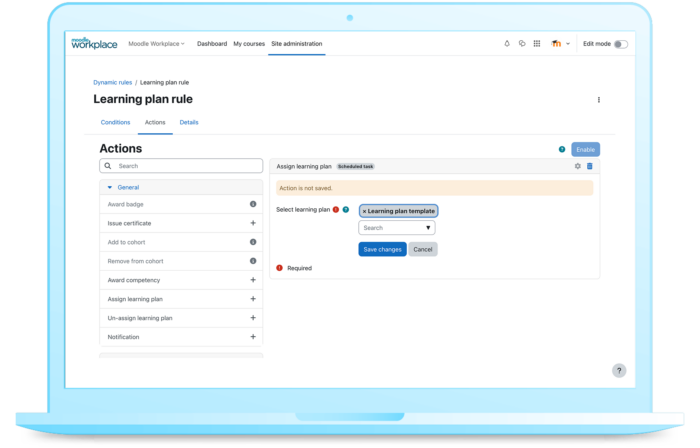Switch to the Details tab
This screenshot has height=448, width=700.
pos(189,122)
